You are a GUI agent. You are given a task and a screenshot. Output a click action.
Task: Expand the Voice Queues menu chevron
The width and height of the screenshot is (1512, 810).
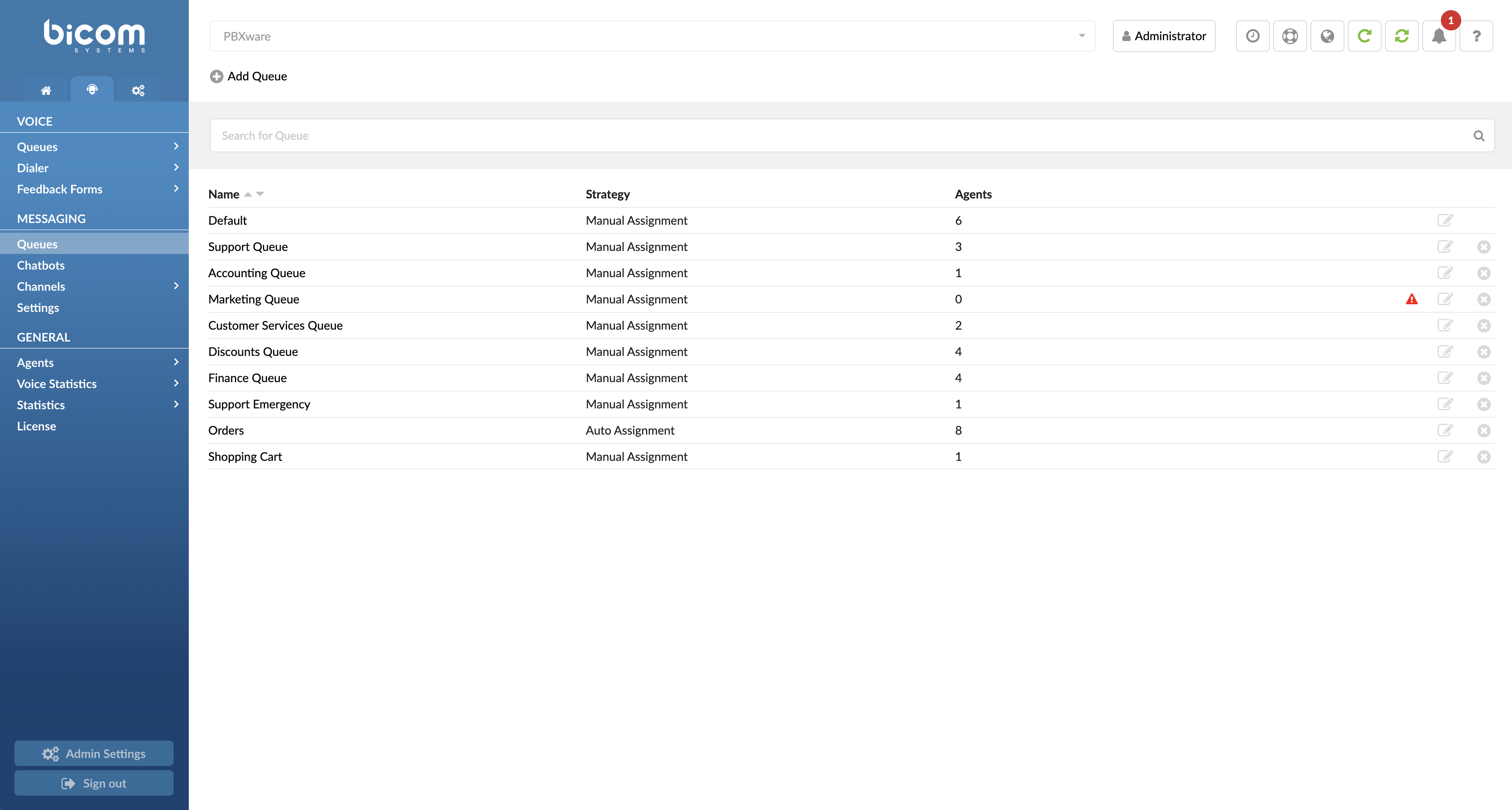tap(176, 146)
